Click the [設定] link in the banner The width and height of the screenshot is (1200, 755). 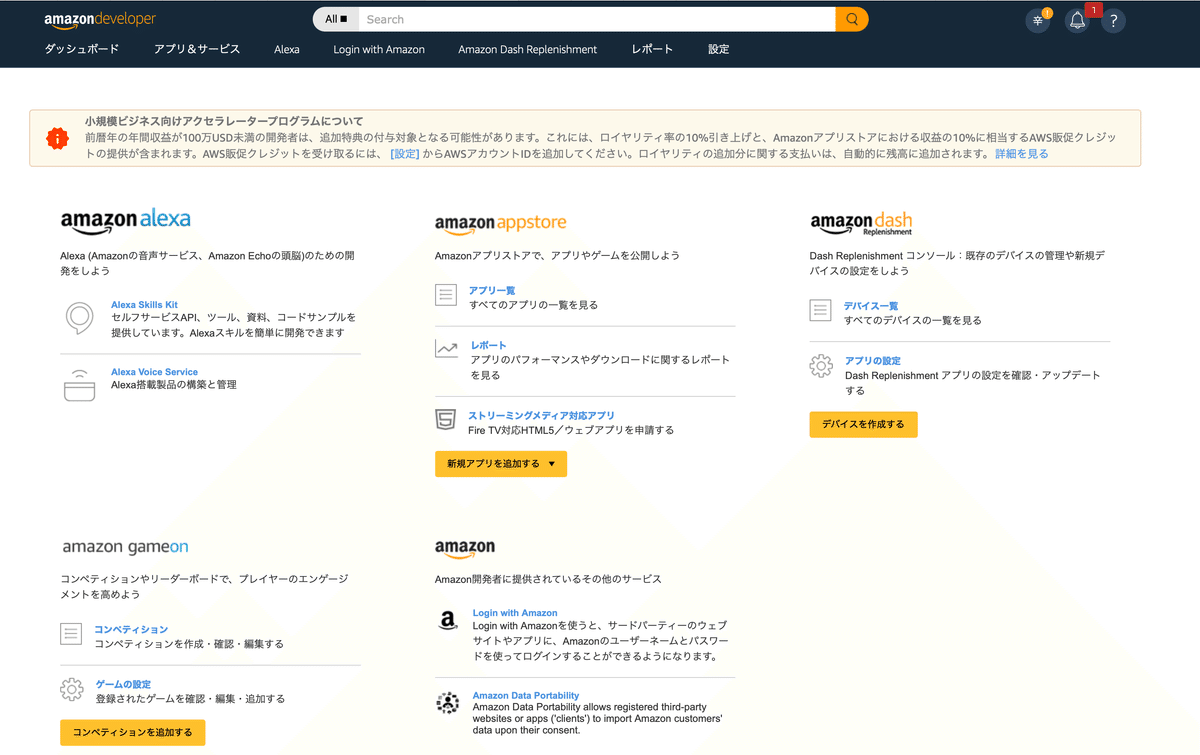point(405,154)
